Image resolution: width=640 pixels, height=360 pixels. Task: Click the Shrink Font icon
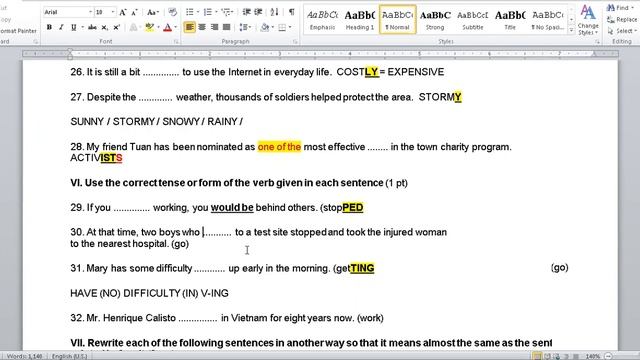134,12
